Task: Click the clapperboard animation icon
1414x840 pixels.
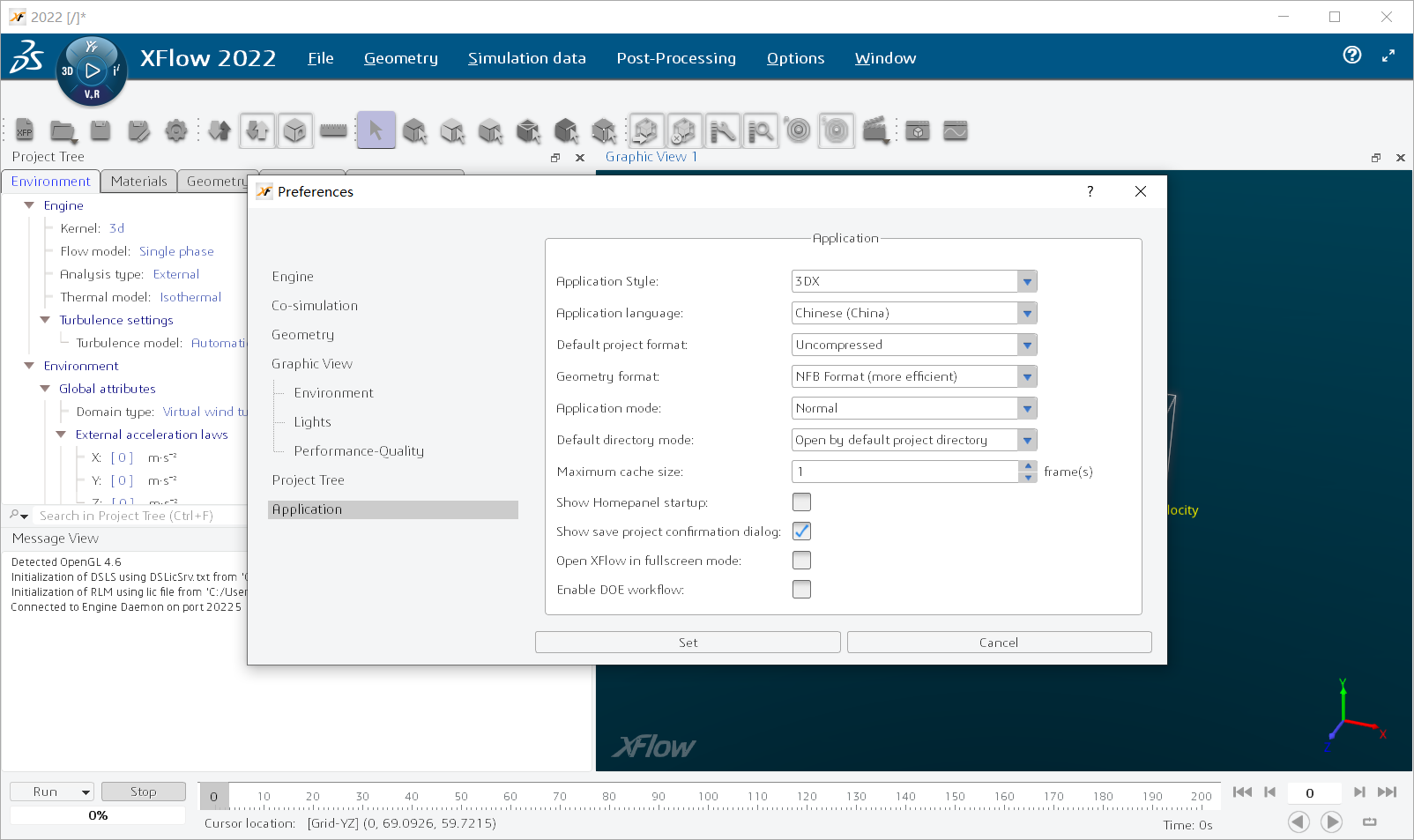Action: (875, 130)
